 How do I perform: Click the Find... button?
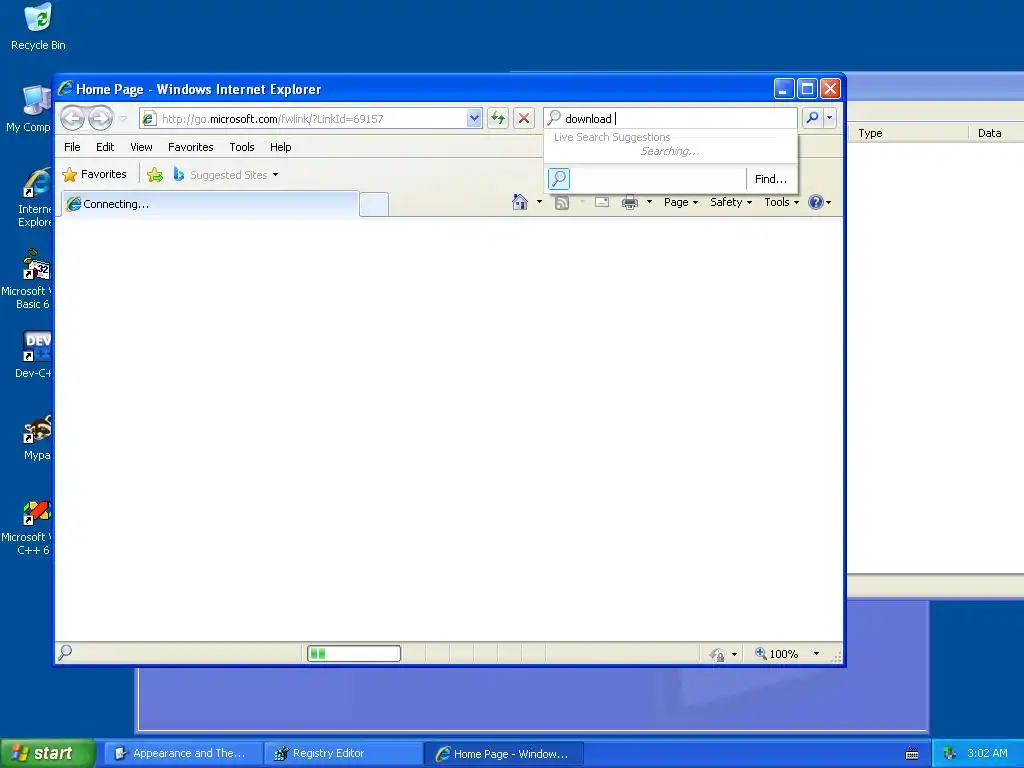771,178
